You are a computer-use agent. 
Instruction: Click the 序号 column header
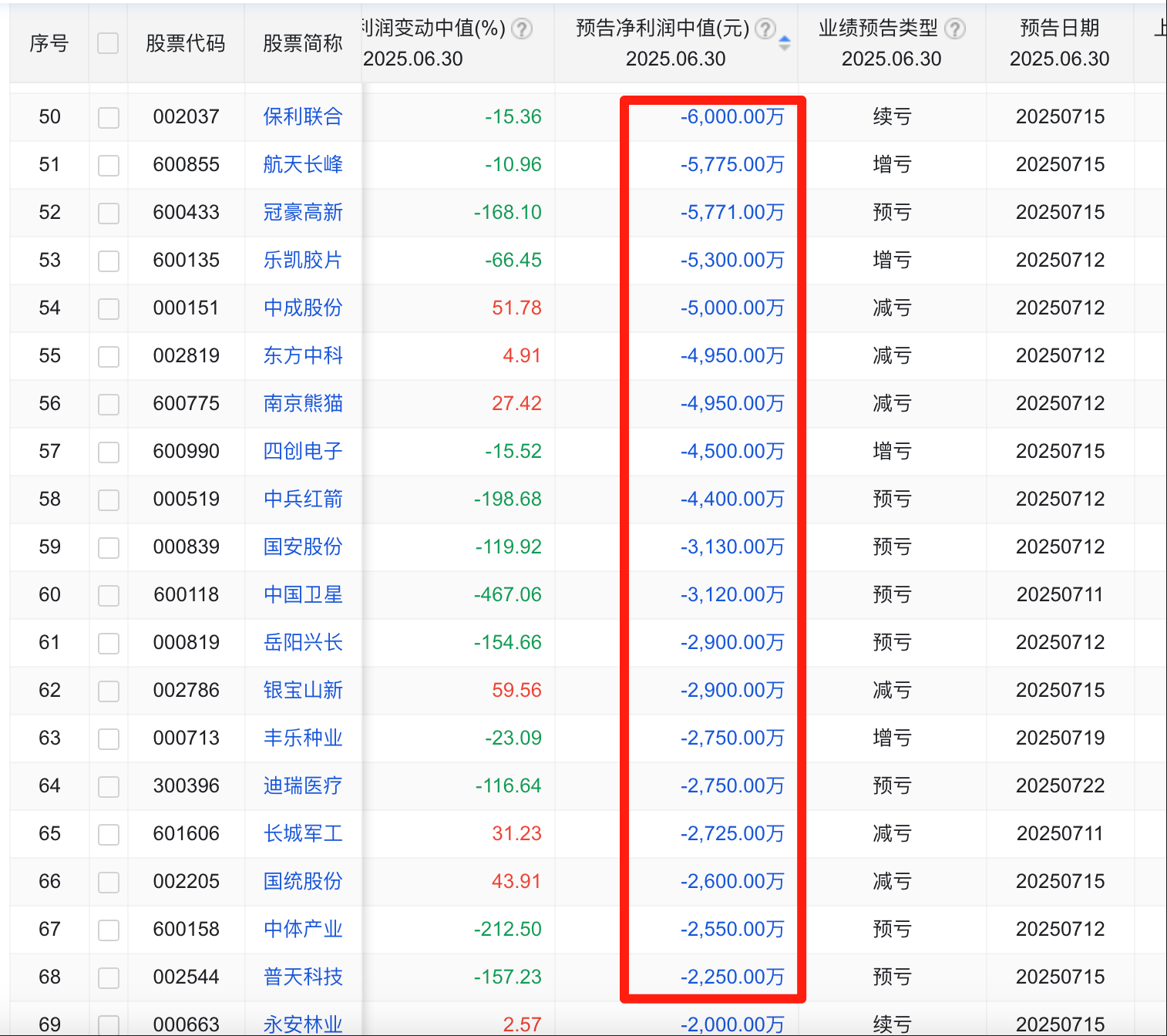click(49, 43)
